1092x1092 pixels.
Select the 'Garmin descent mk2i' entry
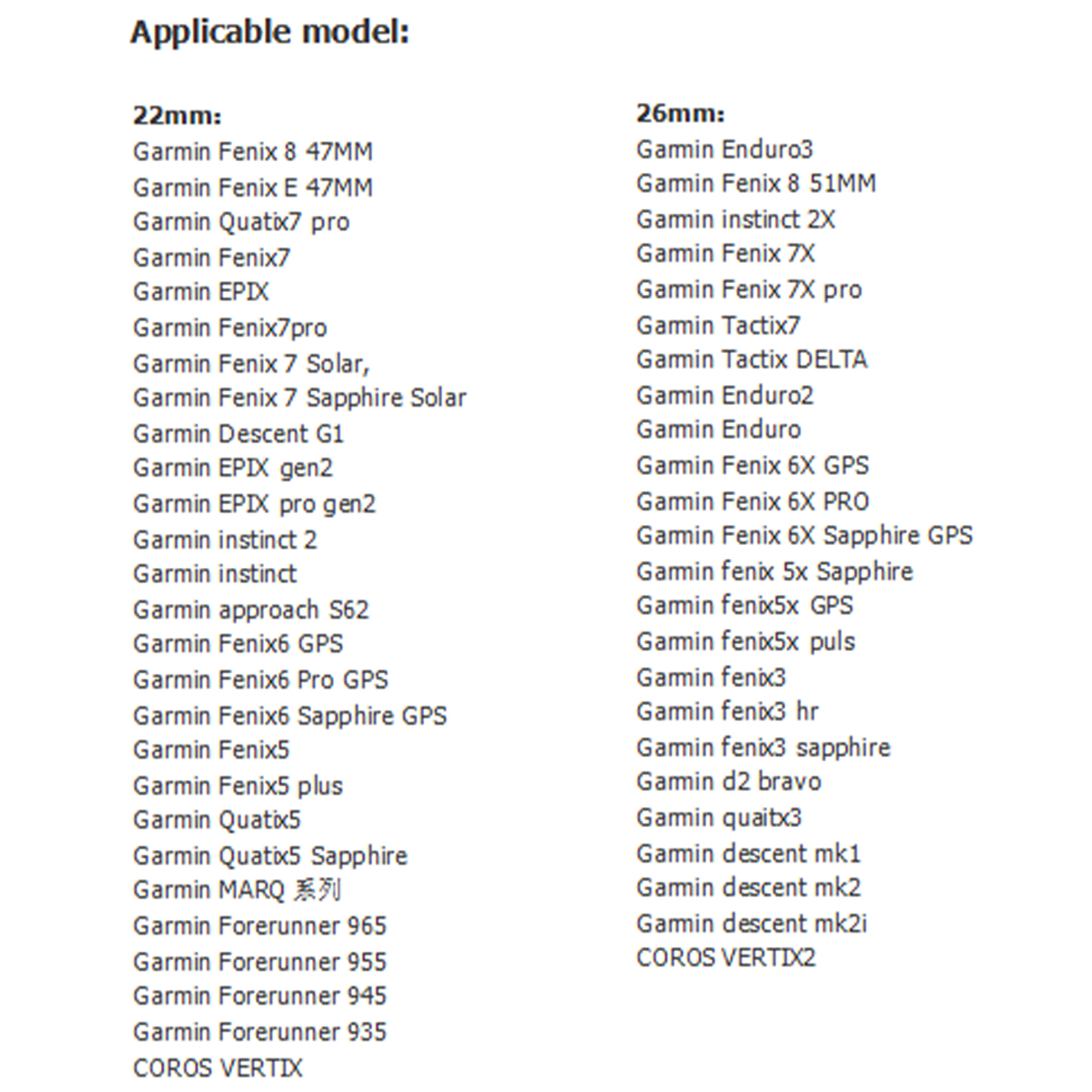[x=752, y=924]
